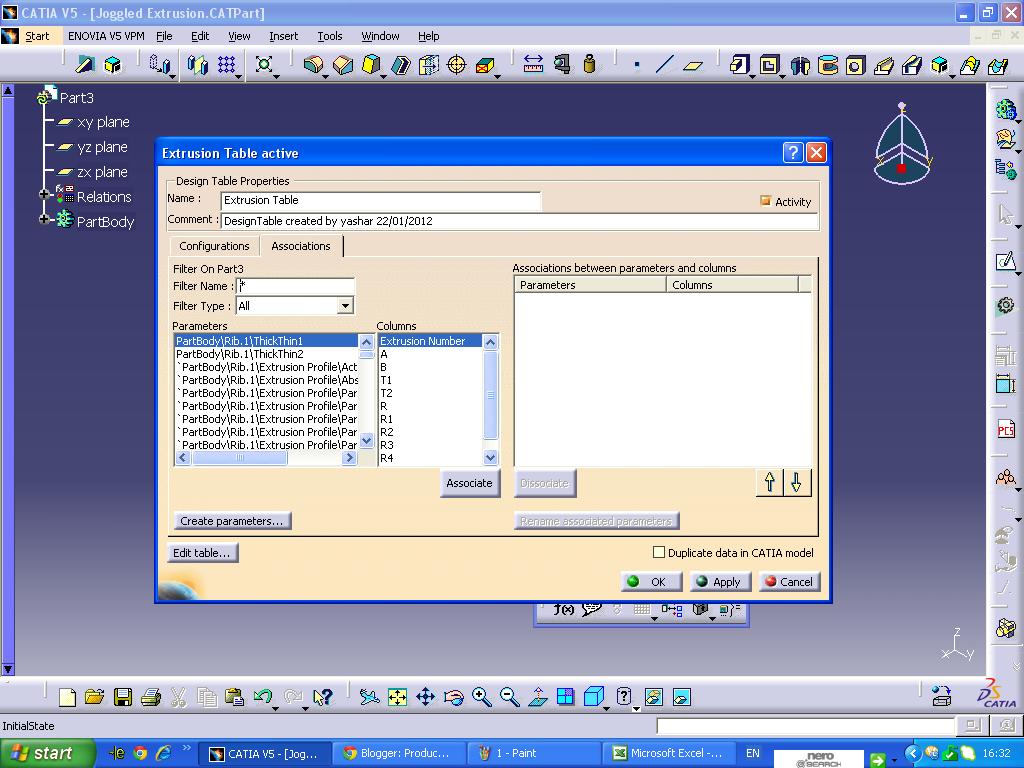Image resolution: width=1024 pixels, height=768 pixels.
Task: Click the Normal View icon
Action: click(x=537, y=696)
